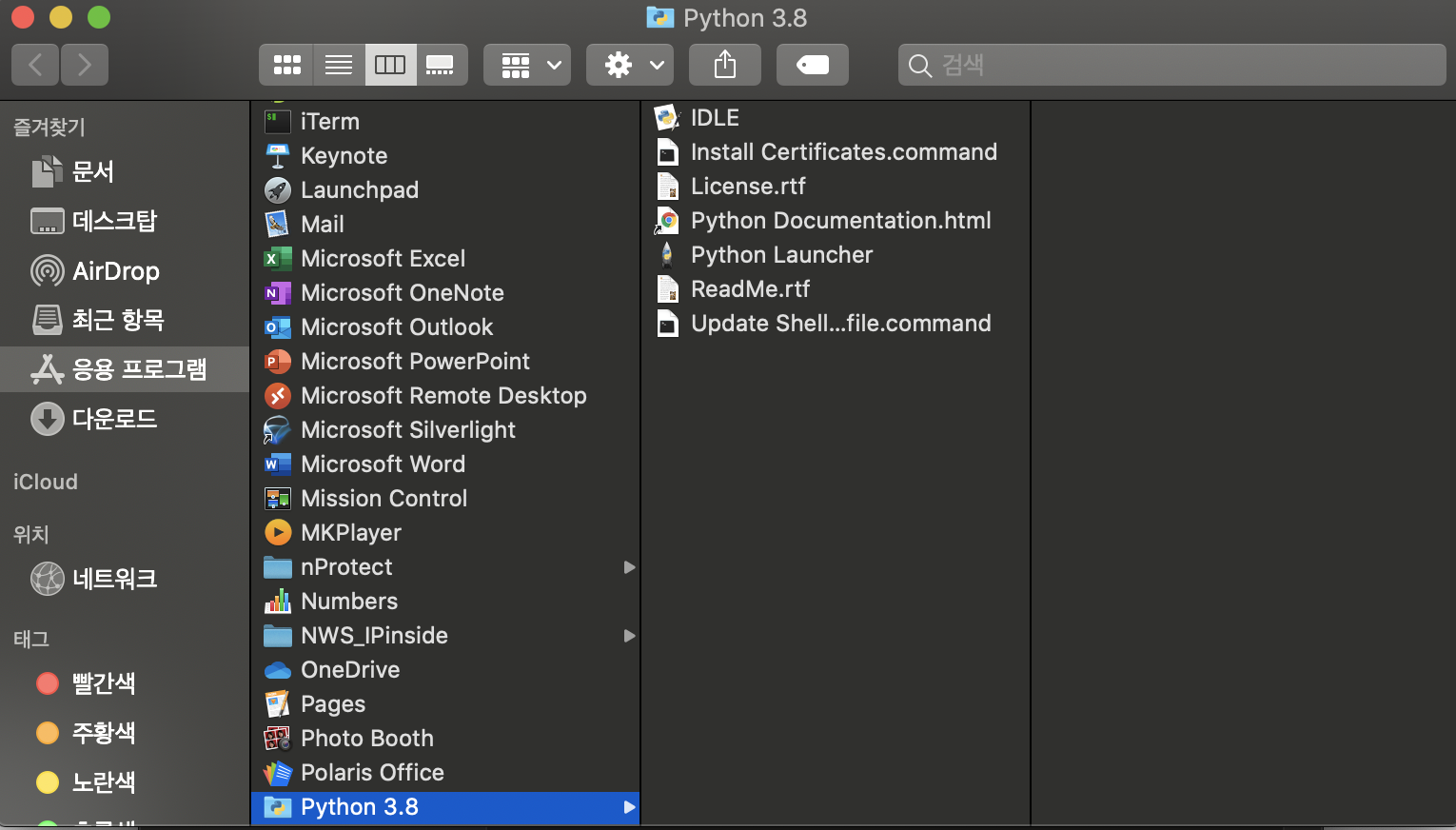Select the Pages app icon
The image size is (1456, 830).
point(277,704)
